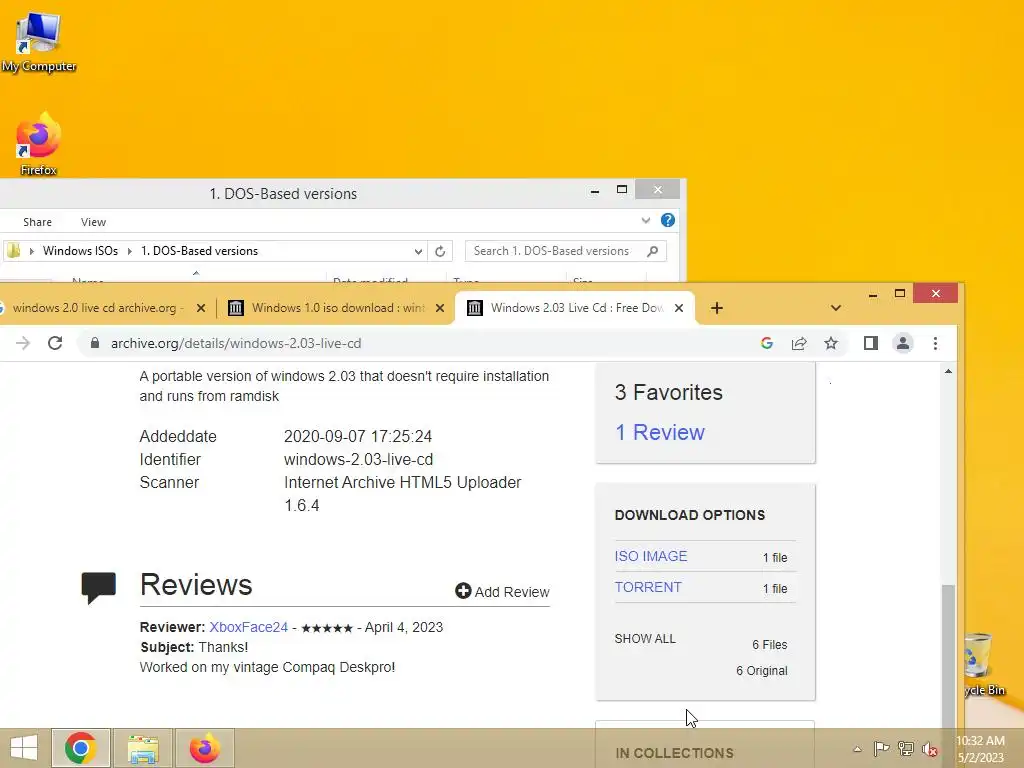Expand the arrow before Windows ISOs in breadcrumb
The width and height of the screenshot is (1024, 768).
point(31,251)
